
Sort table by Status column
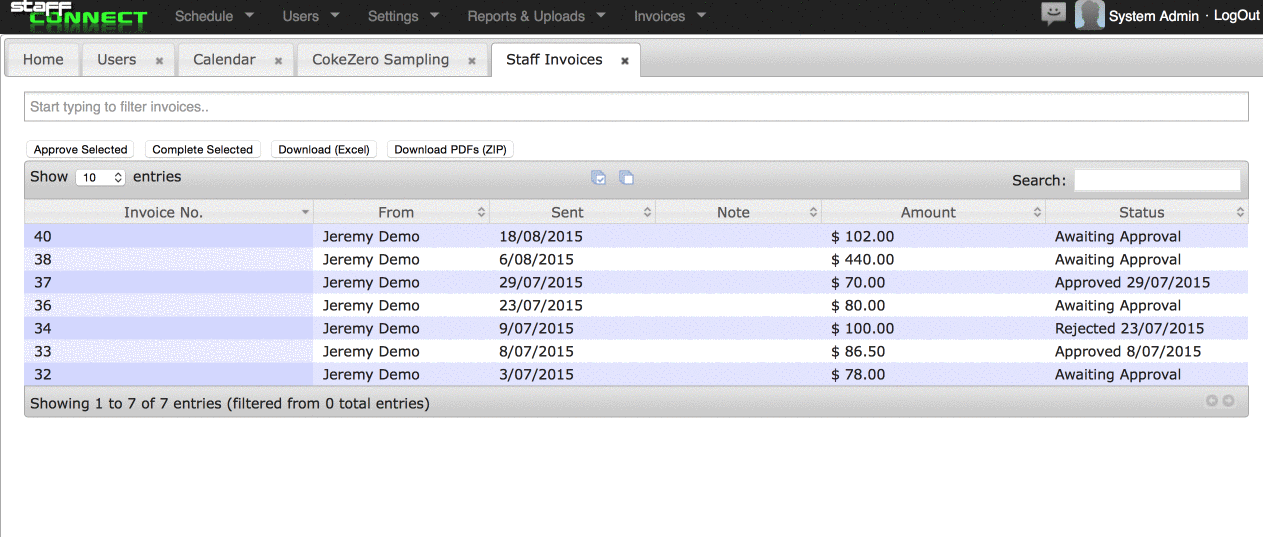[1147, 212]
